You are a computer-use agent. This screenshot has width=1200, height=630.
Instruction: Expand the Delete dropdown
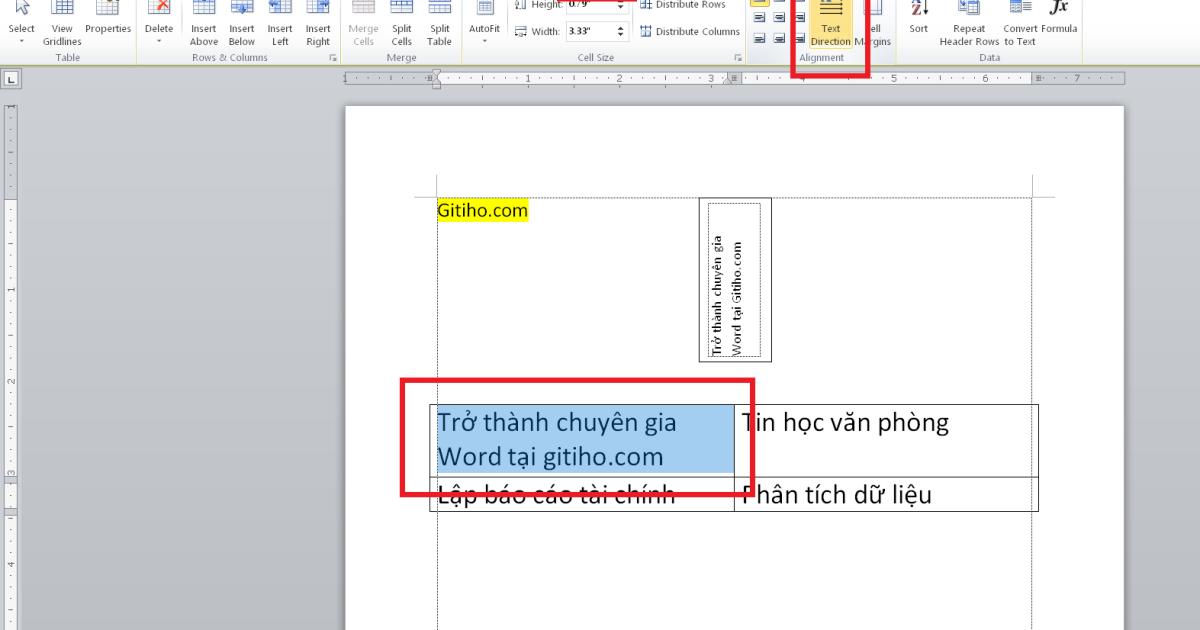tap(159, 23)
